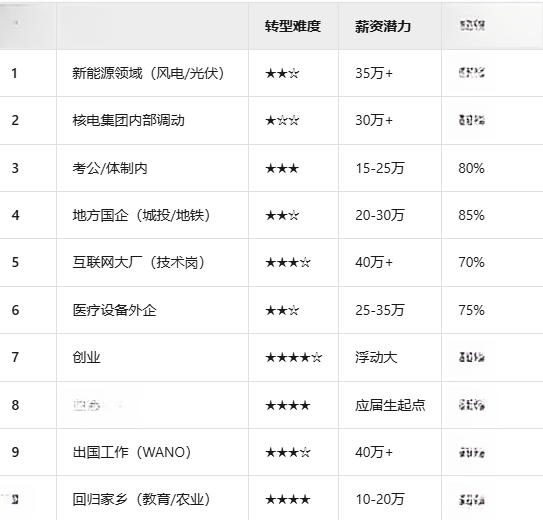Click the five-star difficulty rating for 创业
The height and width of the screenshot is (520, 543).
tap(293, 358)
